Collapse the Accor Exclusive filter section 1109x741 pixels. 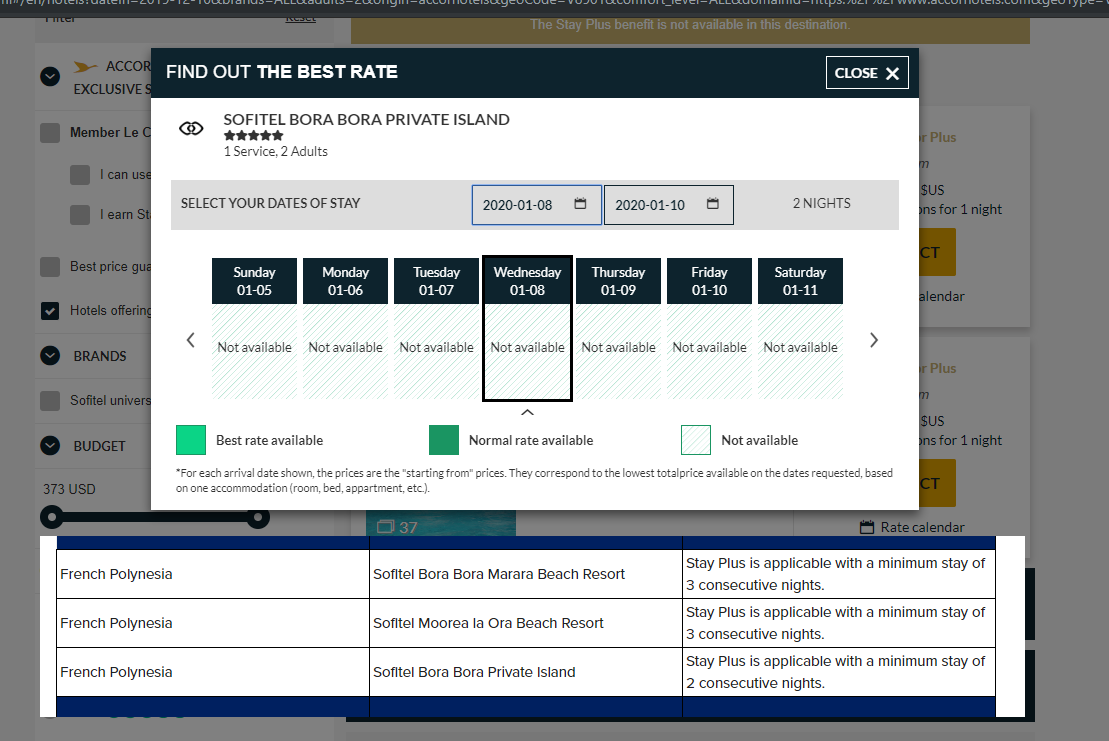coord(50,76)
